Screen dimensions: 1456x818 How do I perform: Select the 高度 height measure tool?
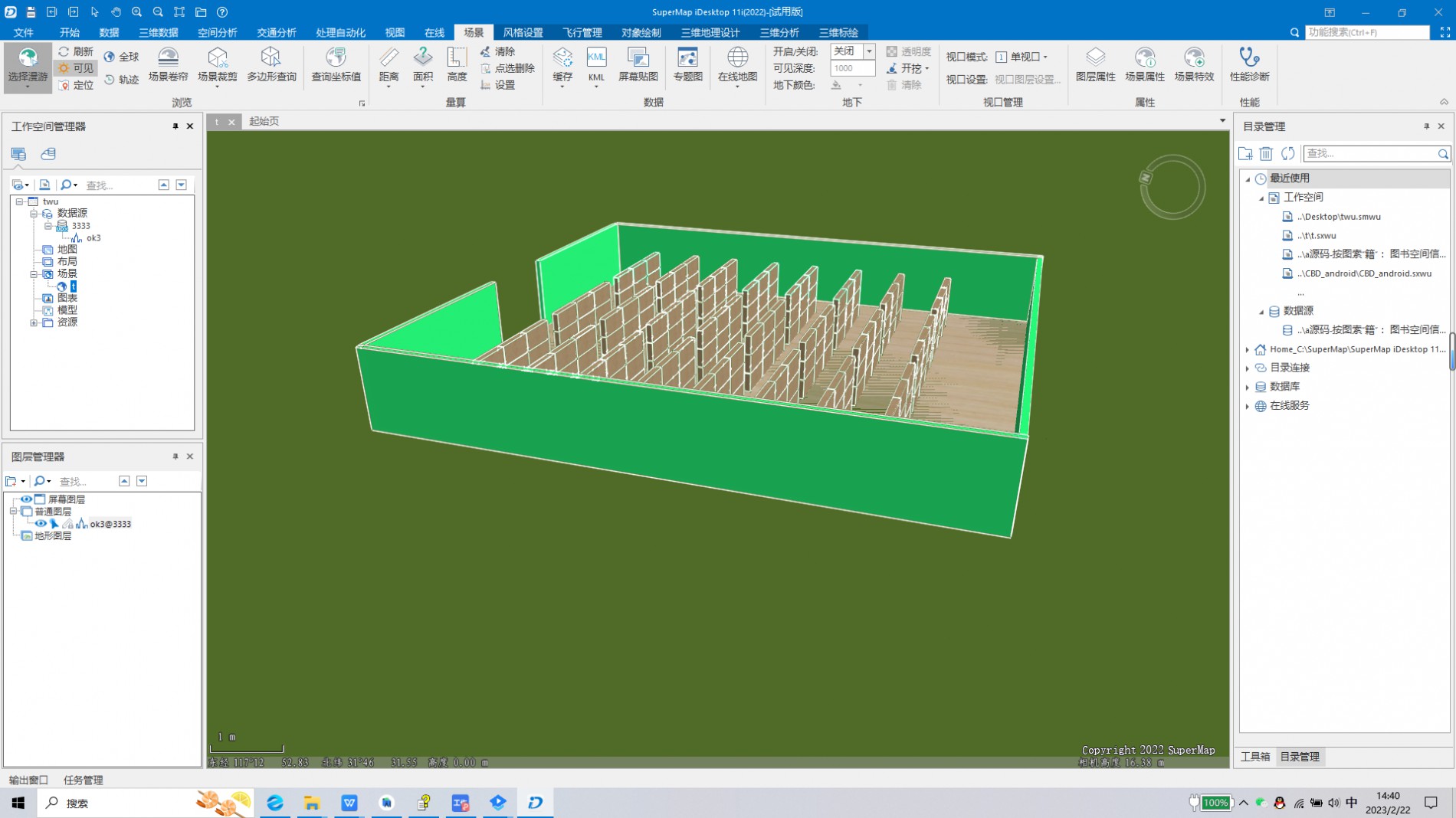coord(457,64)
